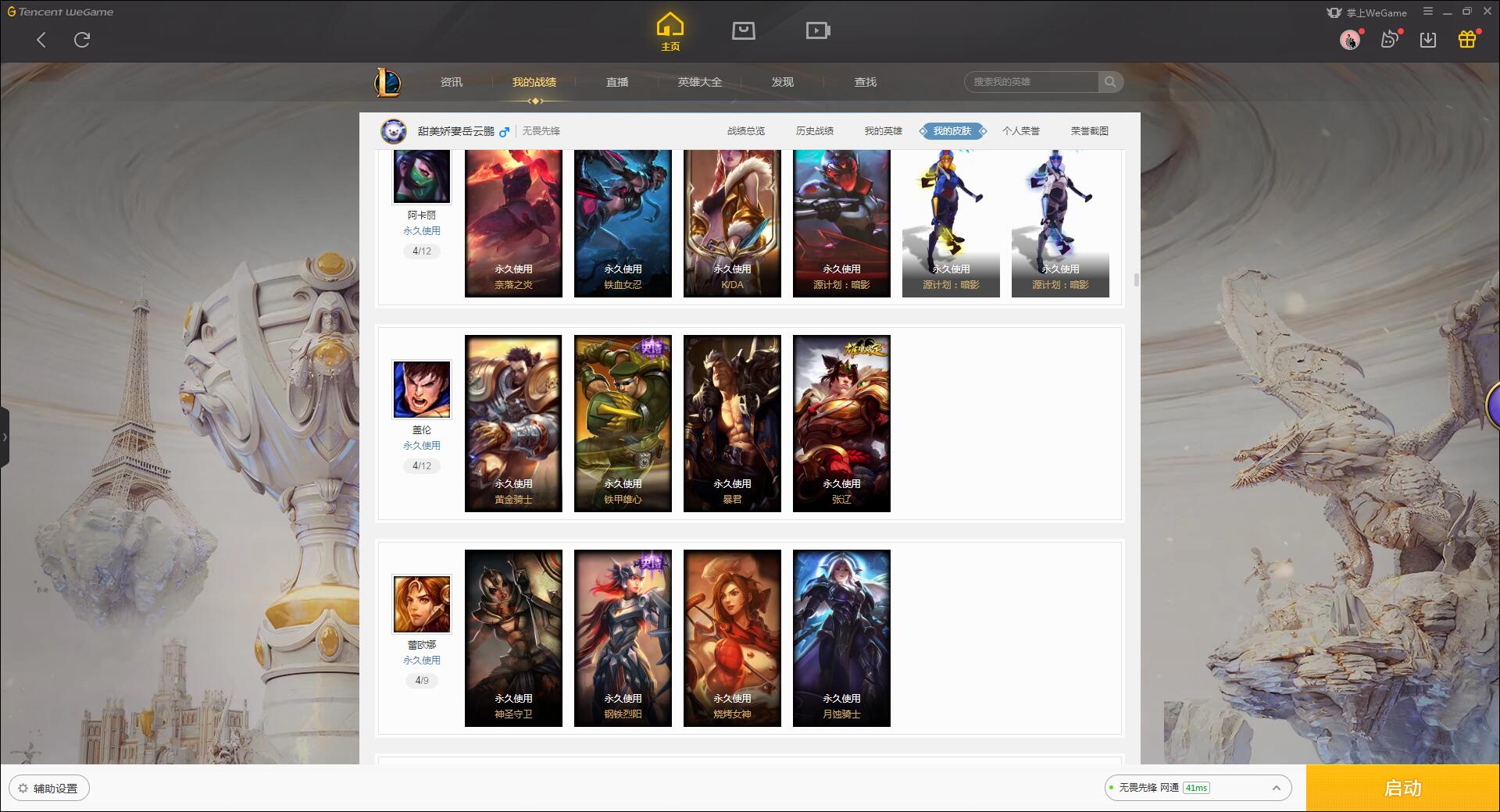Image resolution: width=1500 pixels, height=812 pixels.
Task: Open the 张辽 skin card
Action: [x=841, y=424]
